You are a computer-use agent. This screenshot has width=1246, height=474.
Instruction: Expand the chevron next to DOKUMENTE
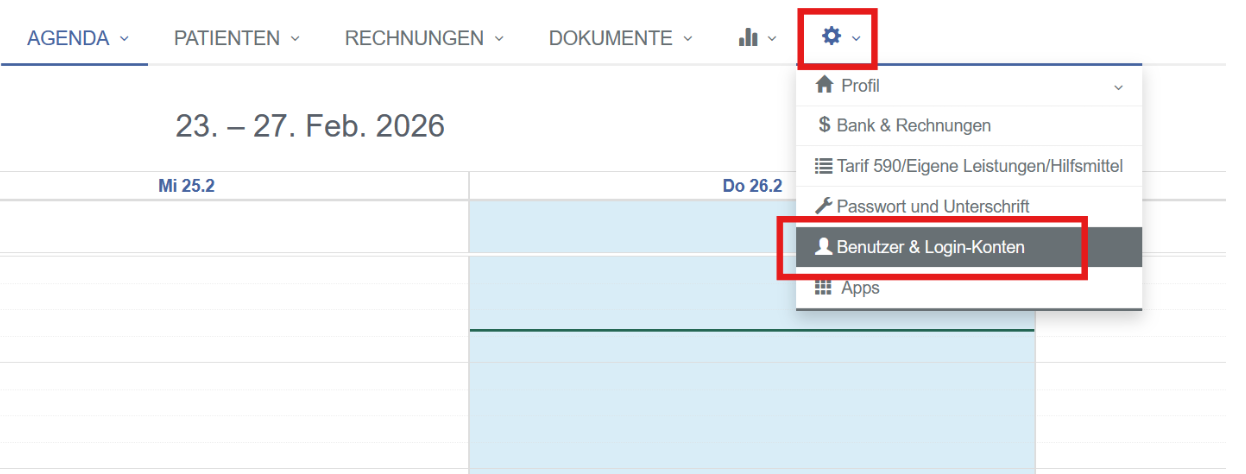[x=688, y=39]
